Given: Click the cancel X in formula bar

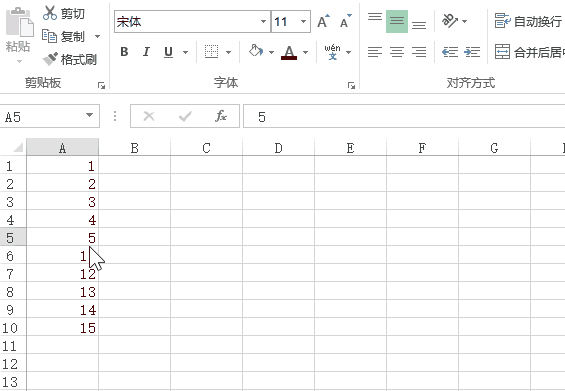Looking at the screenshot, I should 149,116.
